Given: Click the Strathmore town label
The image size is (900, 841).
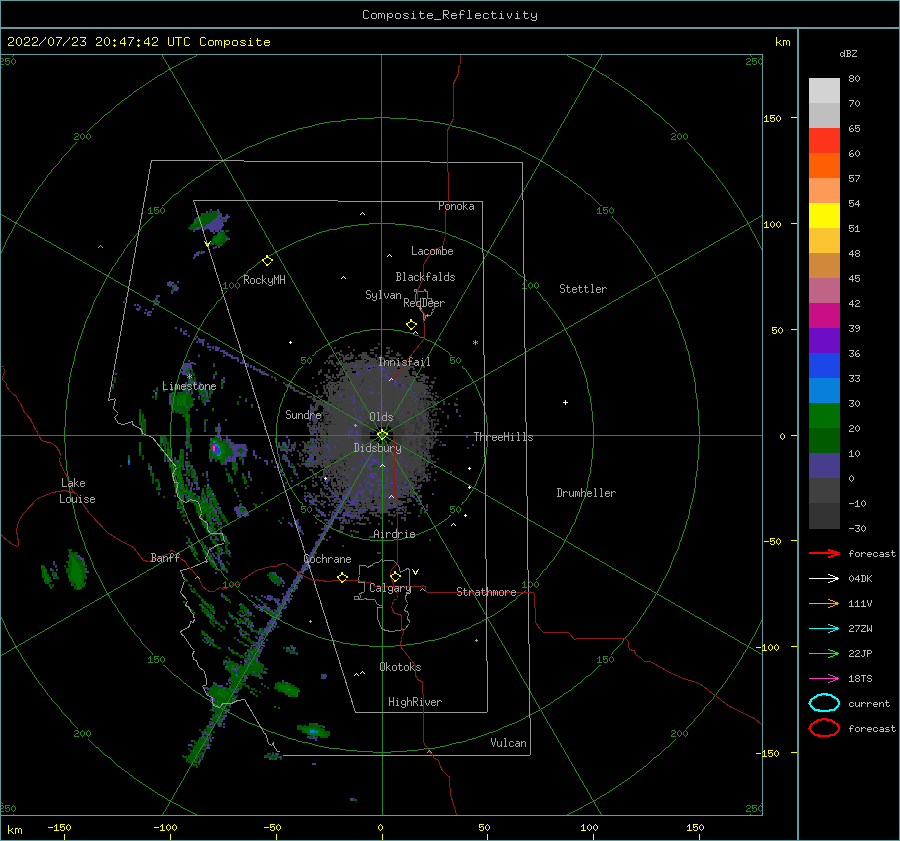Looking at the screenshot, I should (x=486, y=592).
